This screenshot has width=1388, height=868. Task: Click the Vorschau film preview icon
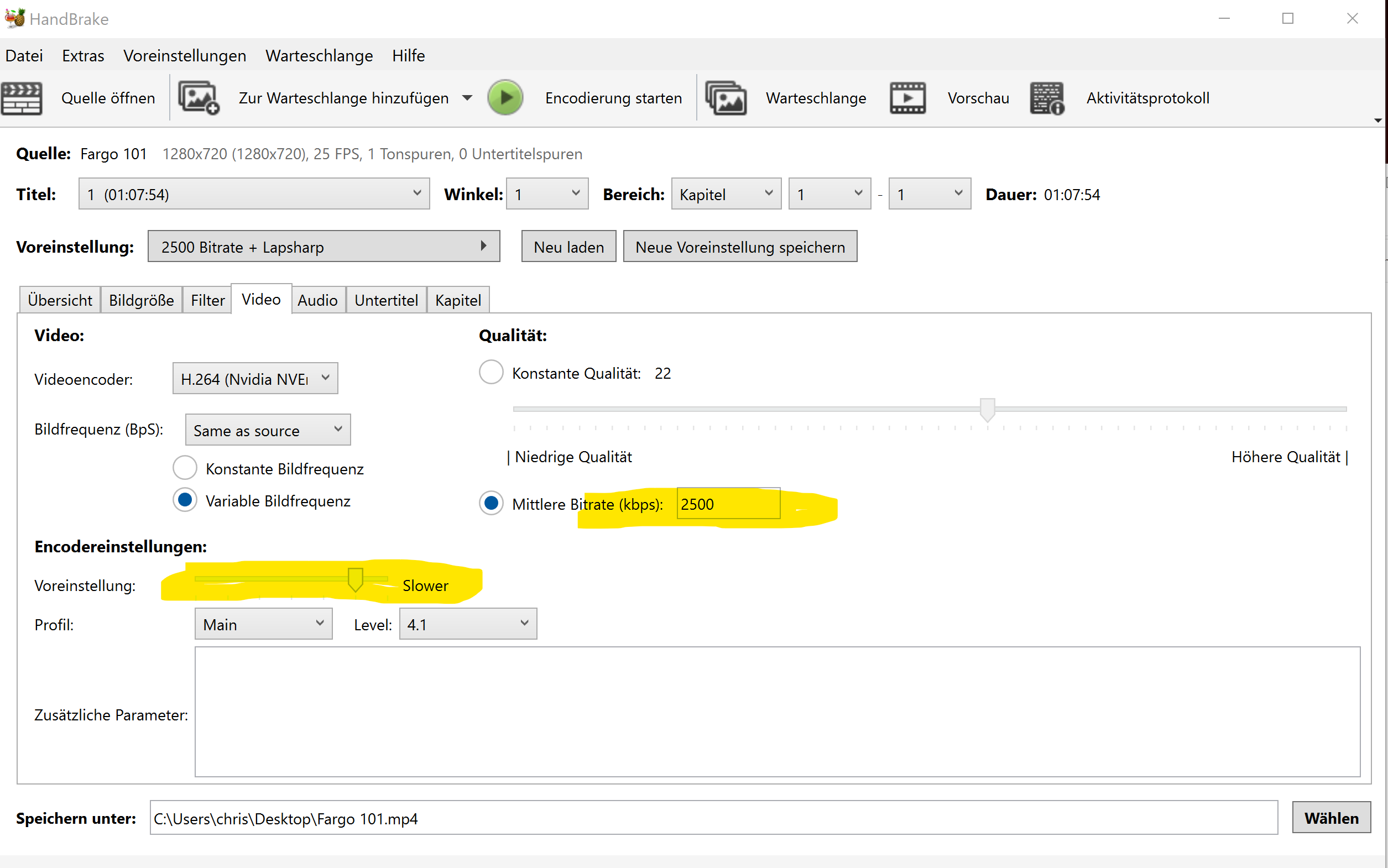907,98
